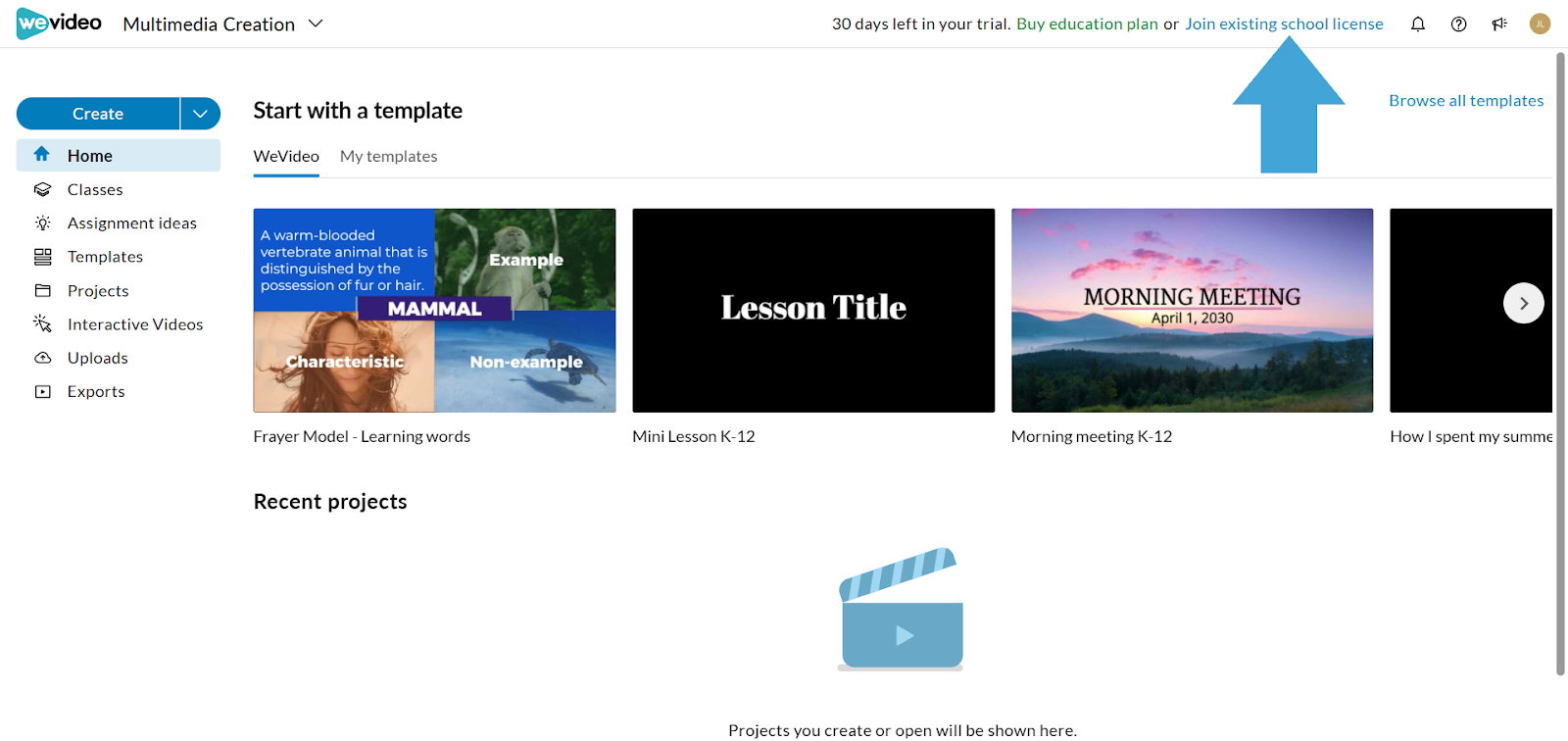The image size is (1568, 741).
Task: Open the Create button dropdown arrow
Action: pos(200,114)
